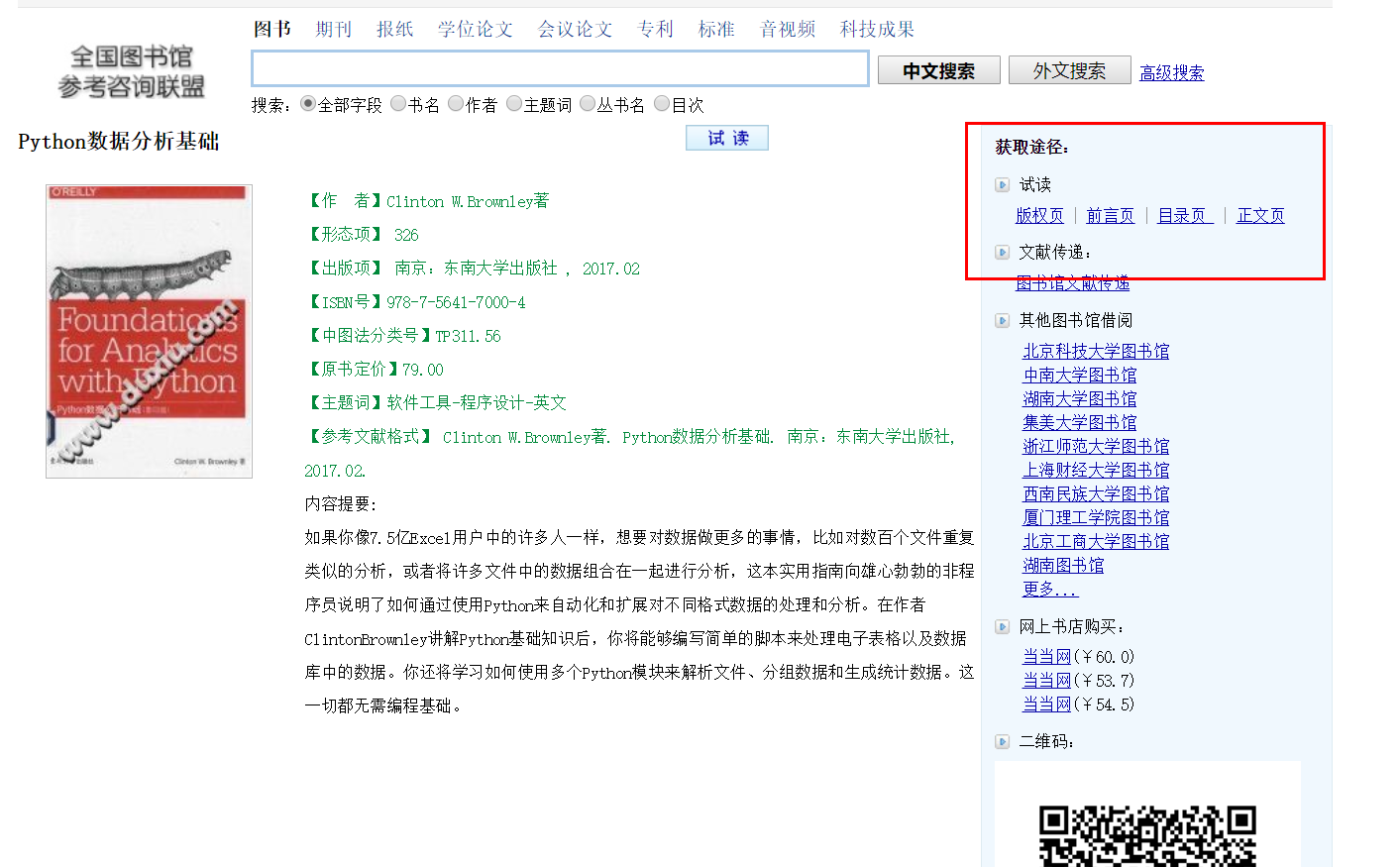Click the search text input field

coord(560,69)
